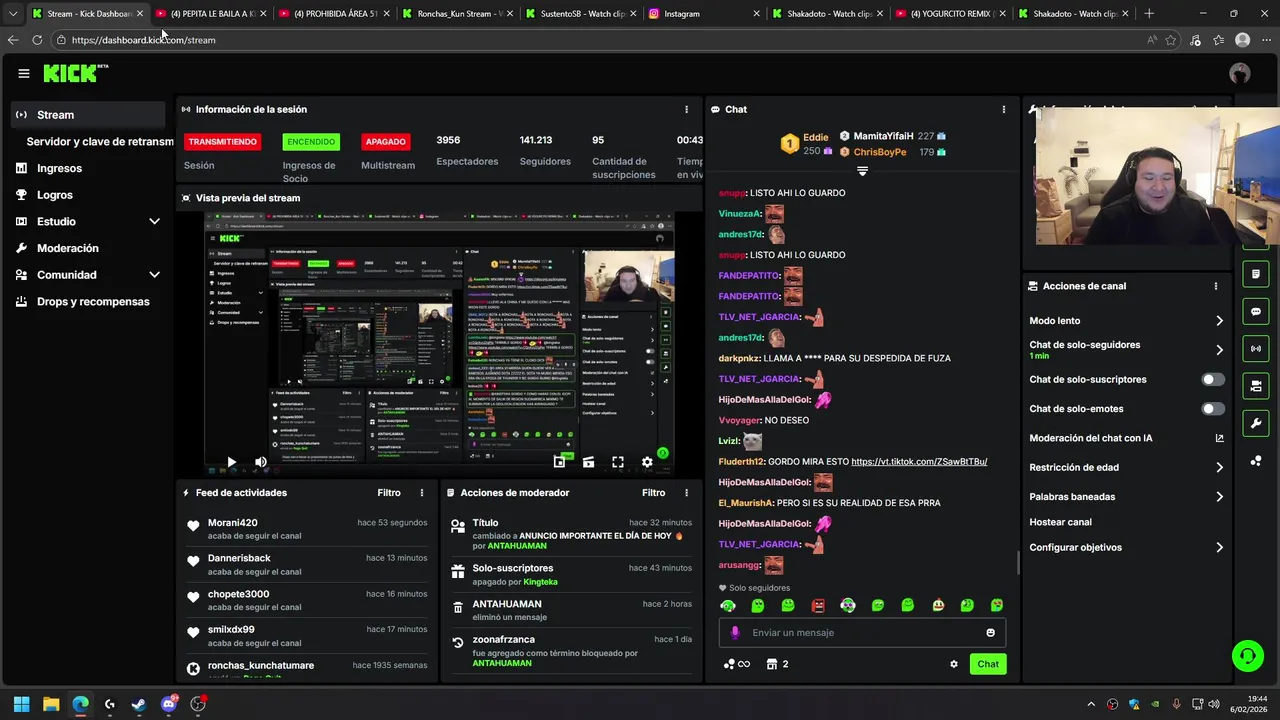Viewport: 1280px width, 720px height.
Task: Open the tiktok link in Fluderth12's message
Action: point(919,462)
